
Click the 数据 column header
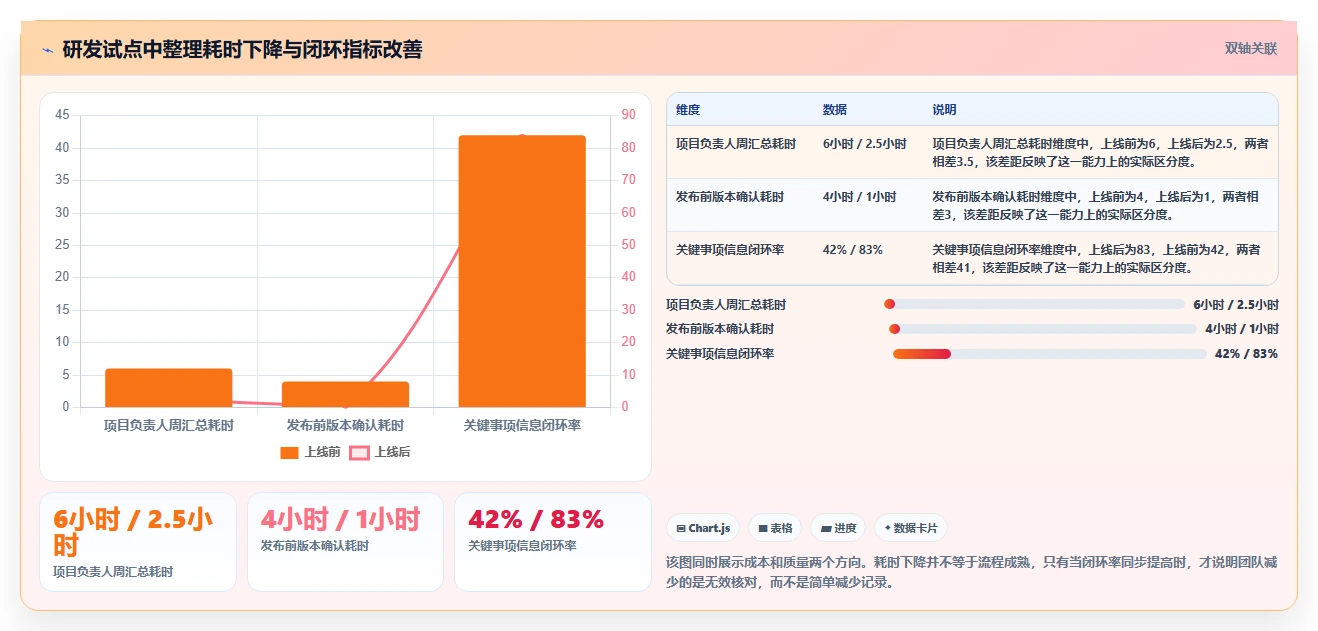point(835,110)
